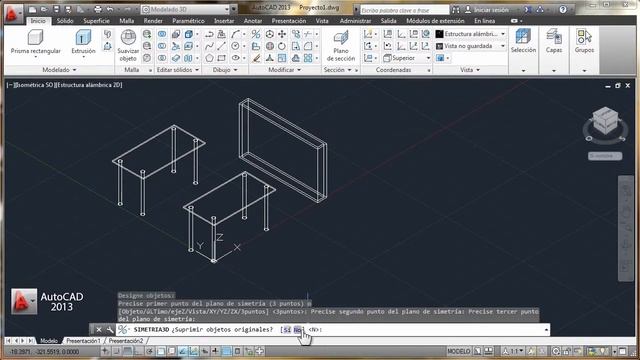This screenshot has height=360, width=640.
Task: Select the Polygon tool in Dibujo panel
Action: pos(209,58)
